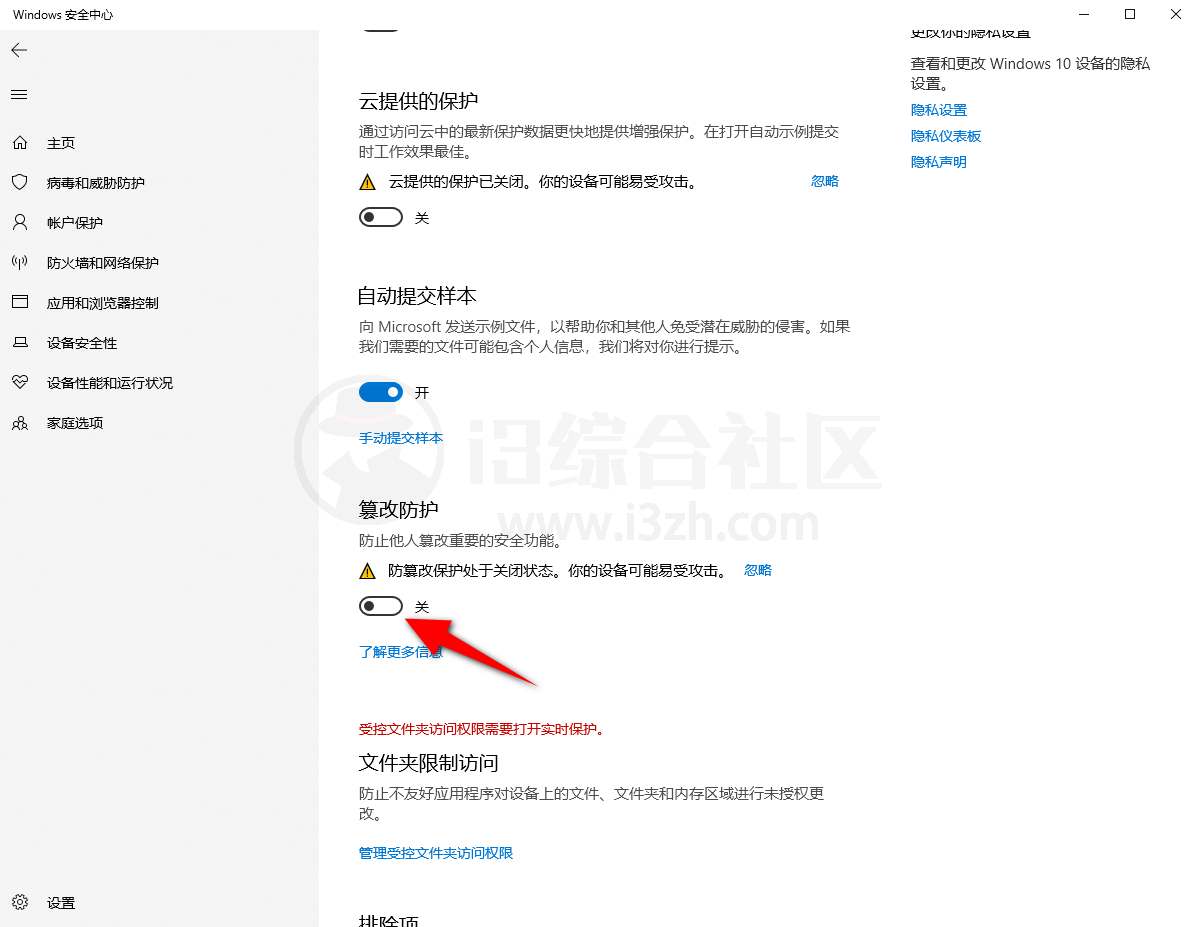Click the 篡改防护 heading
The height and width of the screenshot is (927, 1197).
(x=398, y=509)
